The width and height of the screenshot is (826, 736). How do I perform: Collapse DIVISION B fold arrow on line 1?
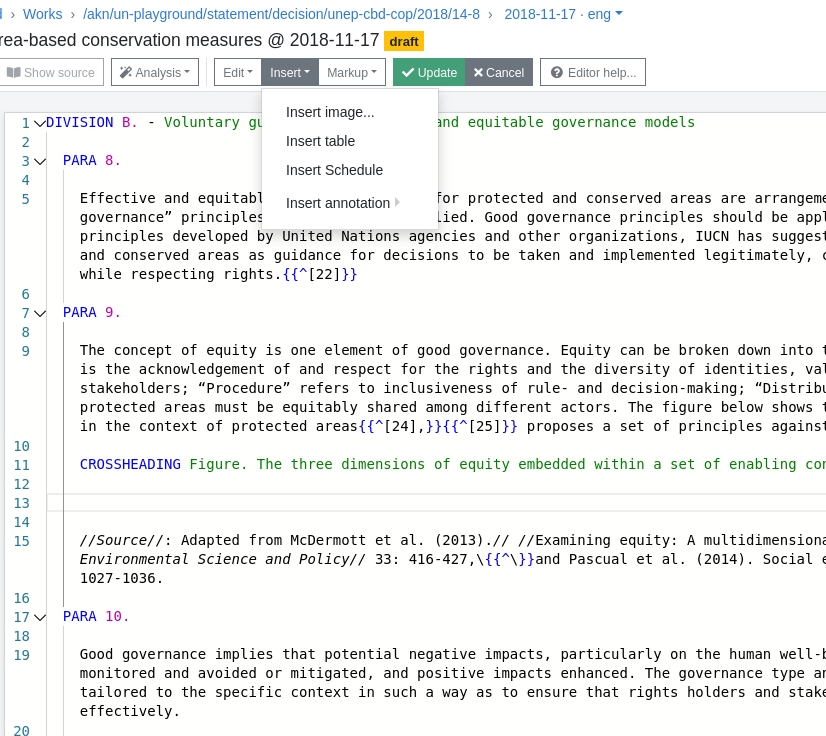40,123
